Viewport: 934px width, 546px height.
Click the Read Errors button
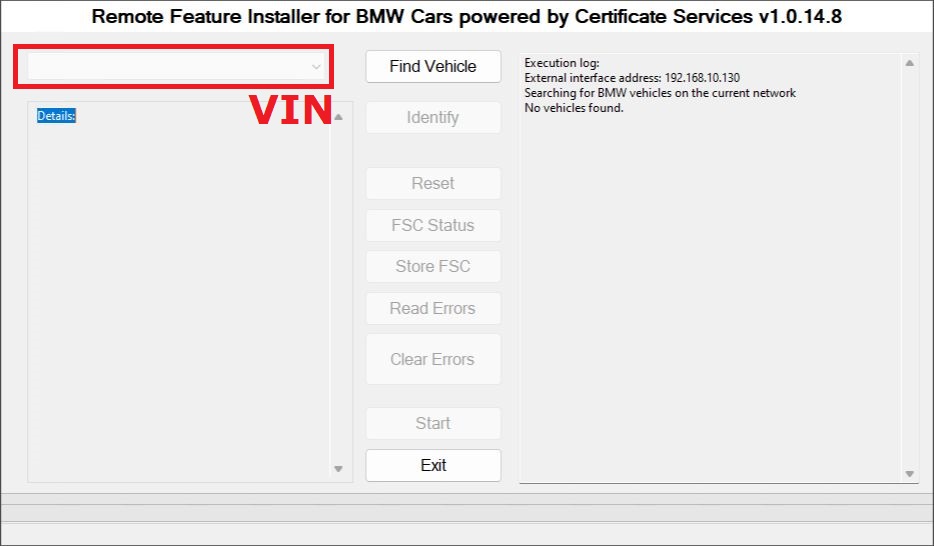coord(433,308)
